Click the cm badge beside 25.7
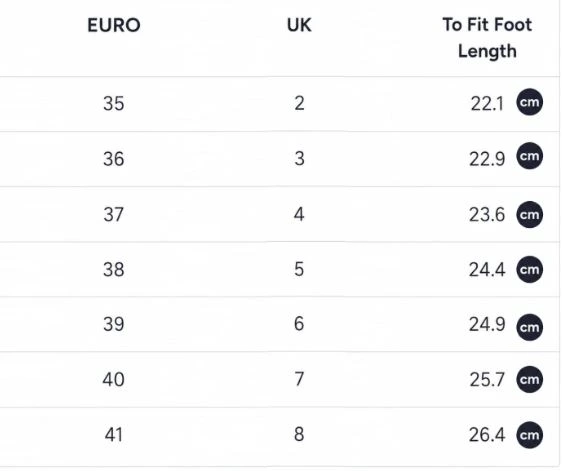The image size is (562, 471). [x=529, y=379]
